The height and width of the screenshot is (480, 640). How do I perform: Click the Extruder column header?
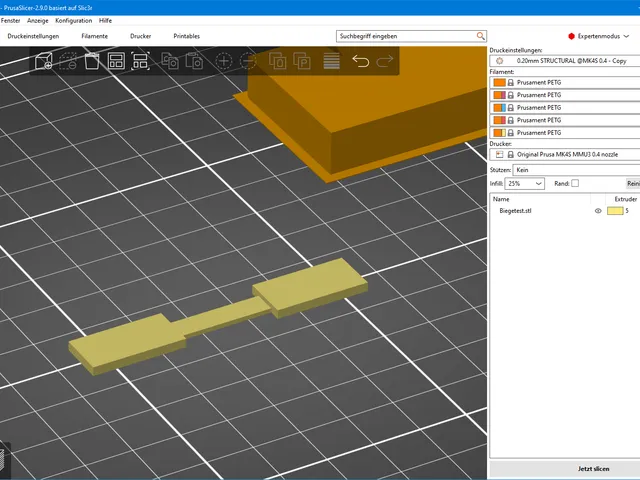625,199
